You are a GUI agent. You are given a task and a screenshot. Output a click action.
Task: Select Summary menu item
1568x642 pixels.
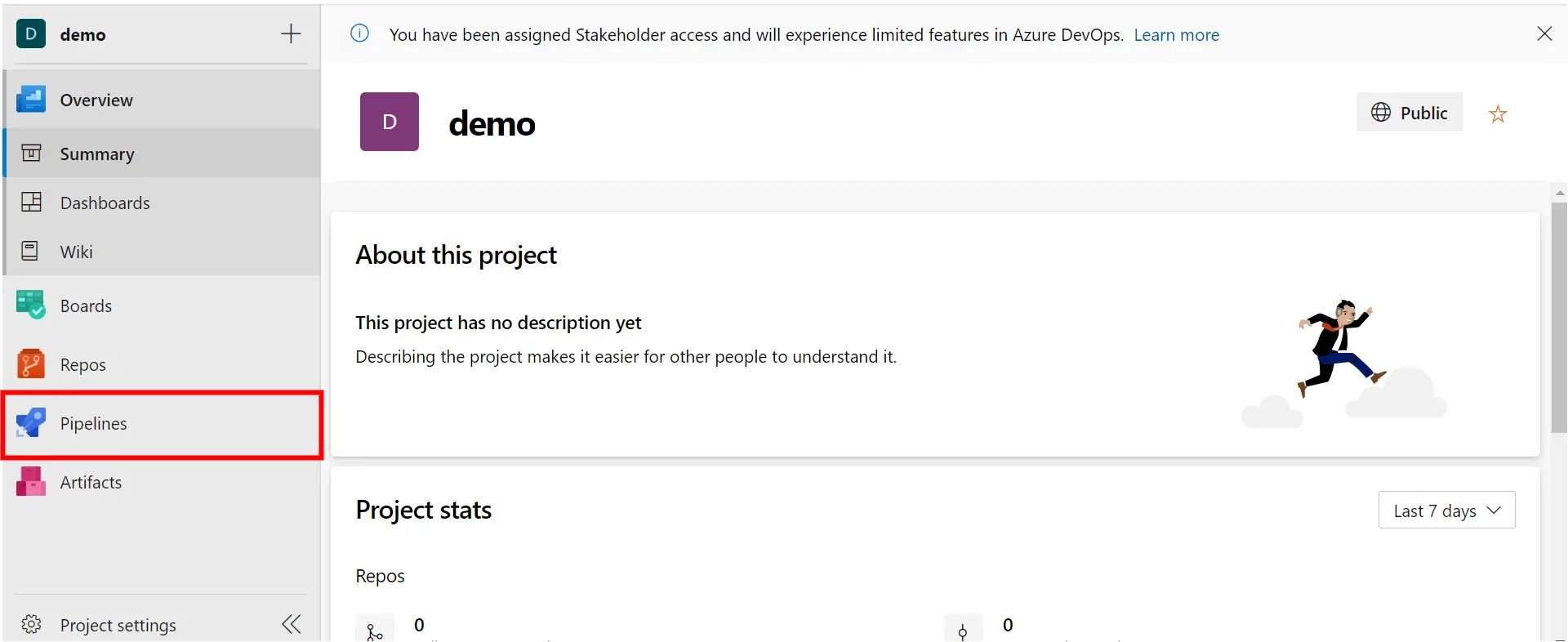tap(162, 154)
